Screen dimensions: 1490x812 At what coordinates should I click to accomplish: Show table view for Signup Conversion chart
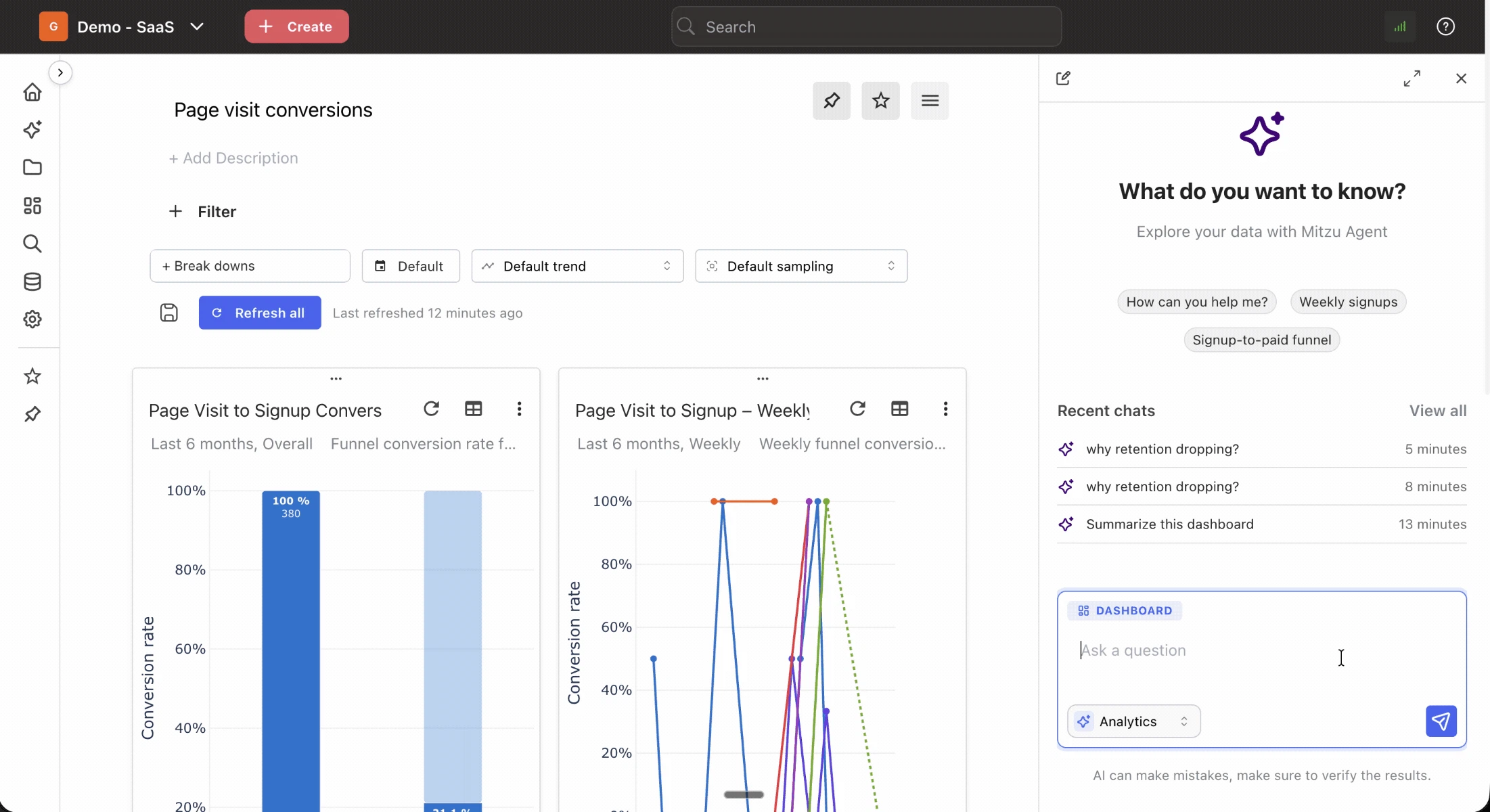pos(474,409)
